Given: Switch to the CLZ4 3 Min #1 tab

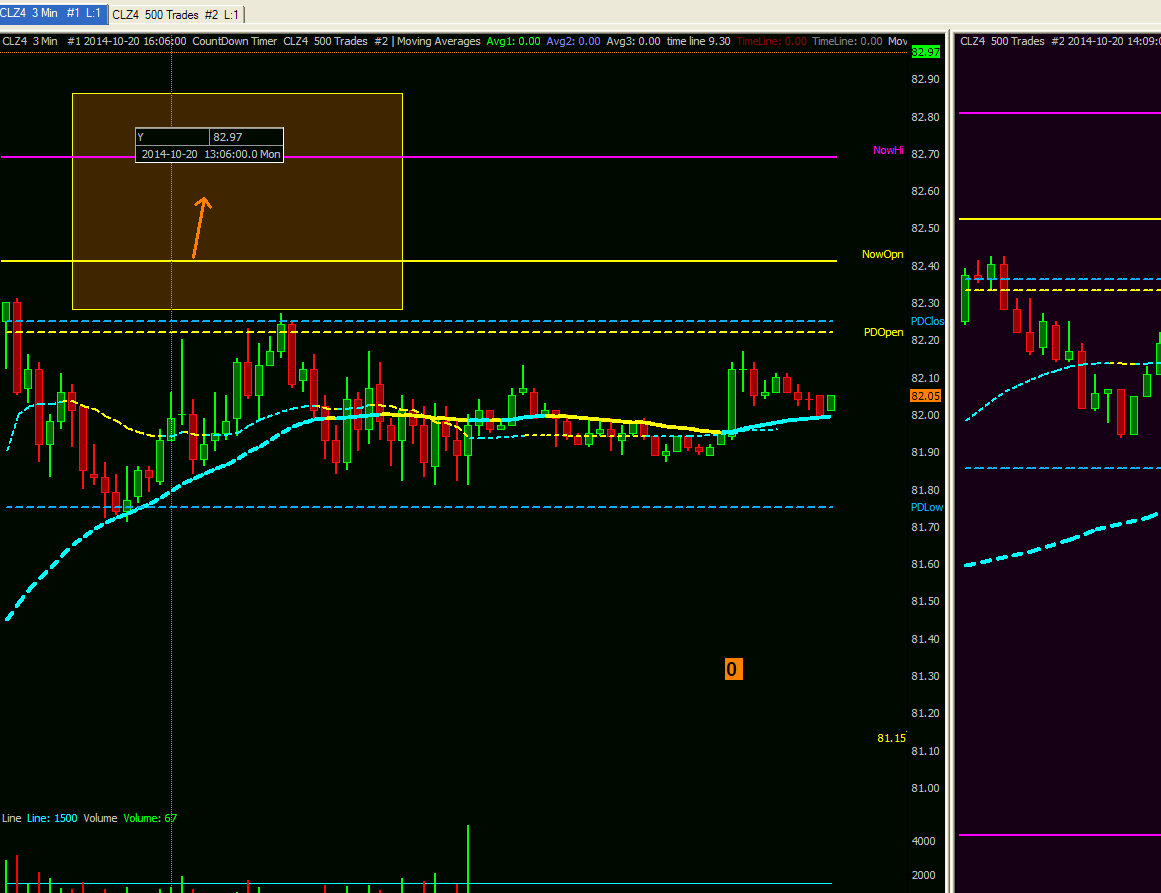Looking at the screenshot, I should [x=53, y=13].
